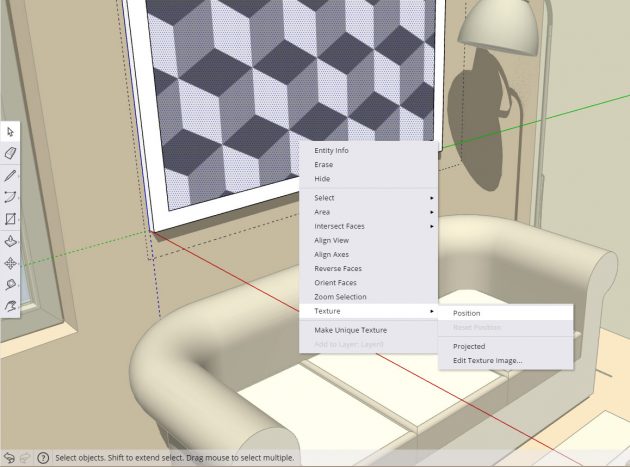This screenshot has height=467, width=630.
Task: Click Position in Texture submenu
Action: pyautogui.click(x=466, y=313)
